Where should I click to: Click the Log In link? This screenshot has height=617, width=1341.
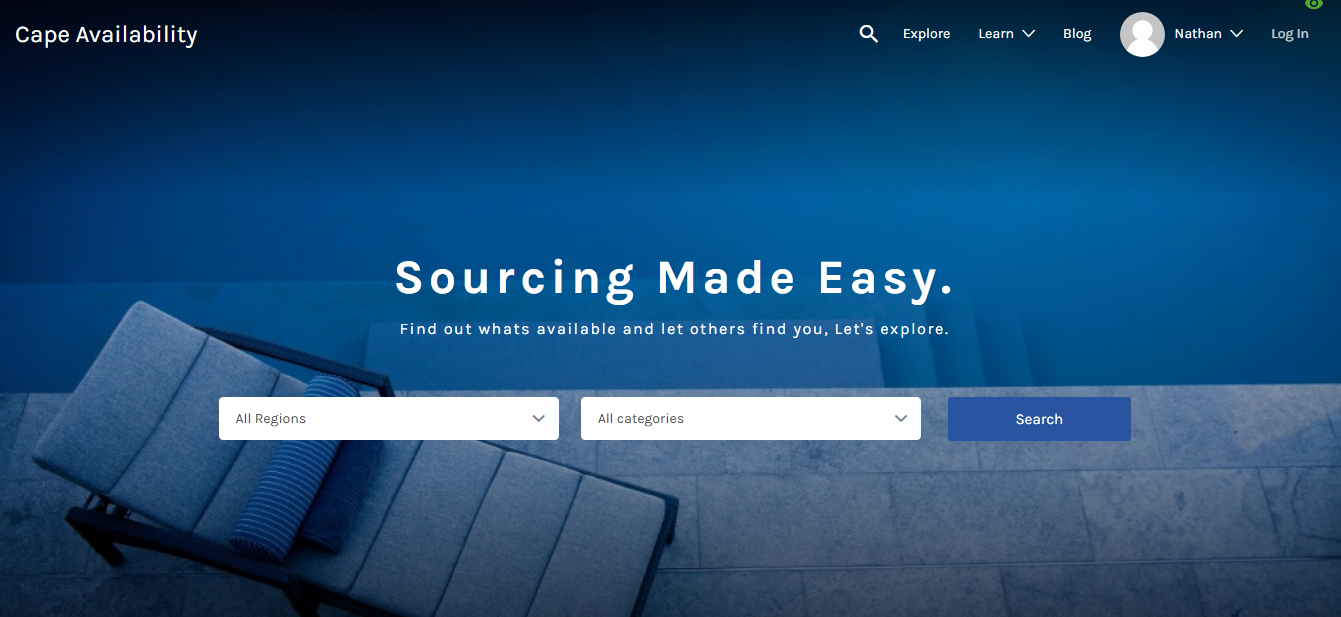(1289, 34)
